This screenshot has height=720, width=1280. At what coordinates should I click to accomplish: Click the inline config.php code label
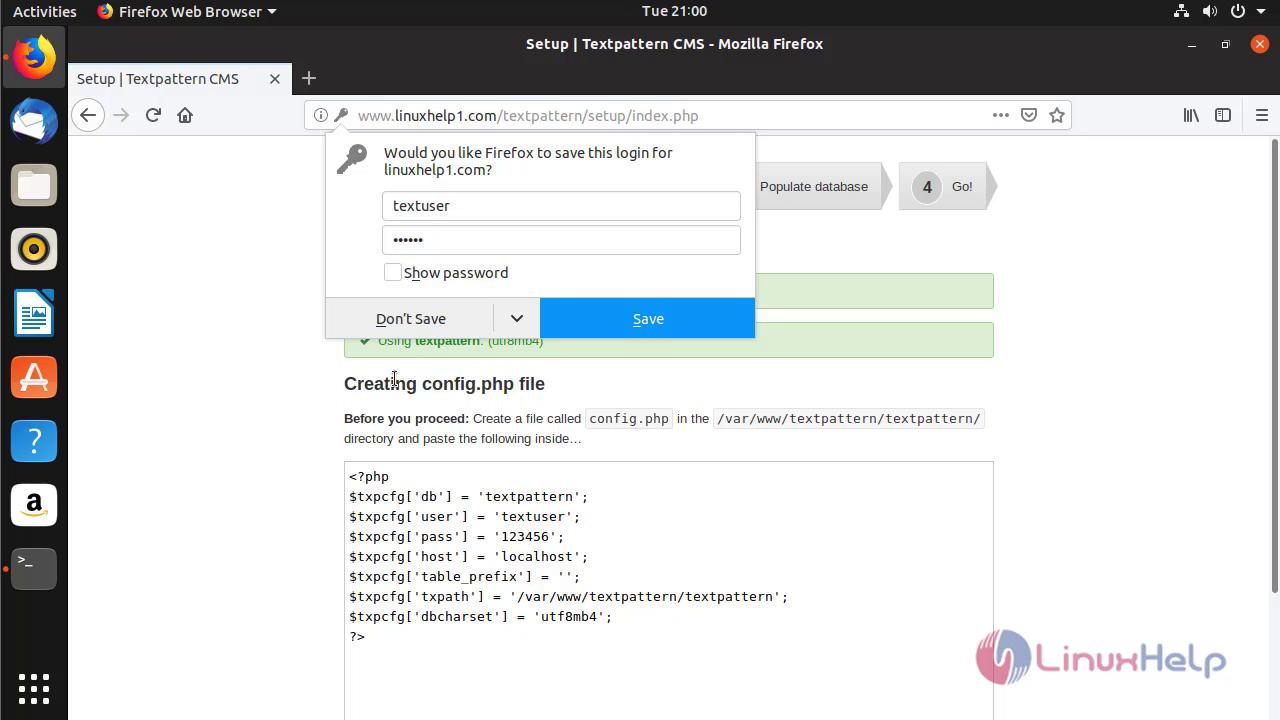629,419
